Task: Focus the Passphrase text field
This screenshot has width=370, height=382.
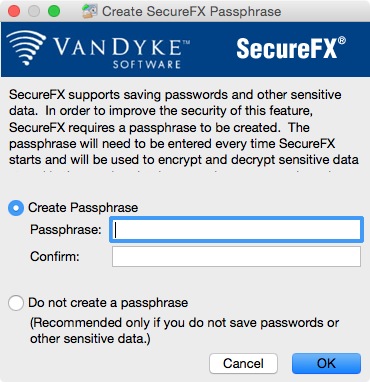Action: click(236, 229)
